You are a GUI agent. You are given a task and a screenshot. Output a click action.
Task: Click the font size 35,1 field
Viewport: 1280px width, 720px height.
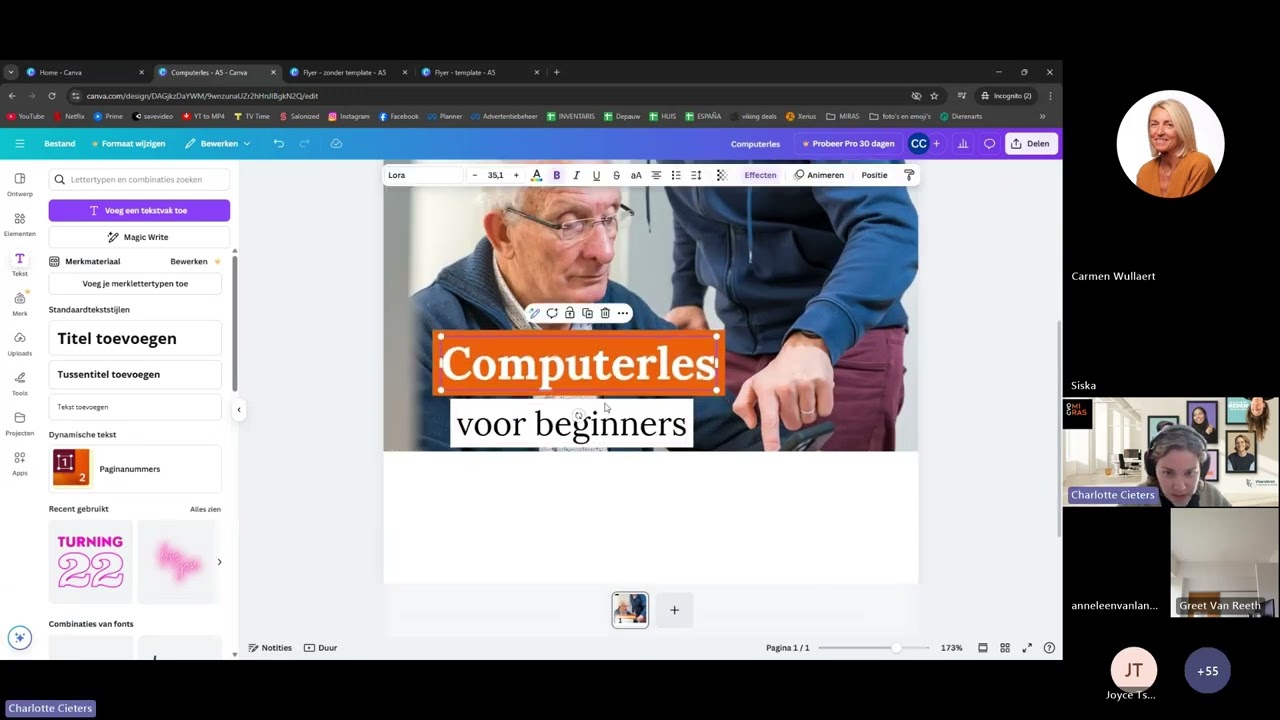pos(495,175)
